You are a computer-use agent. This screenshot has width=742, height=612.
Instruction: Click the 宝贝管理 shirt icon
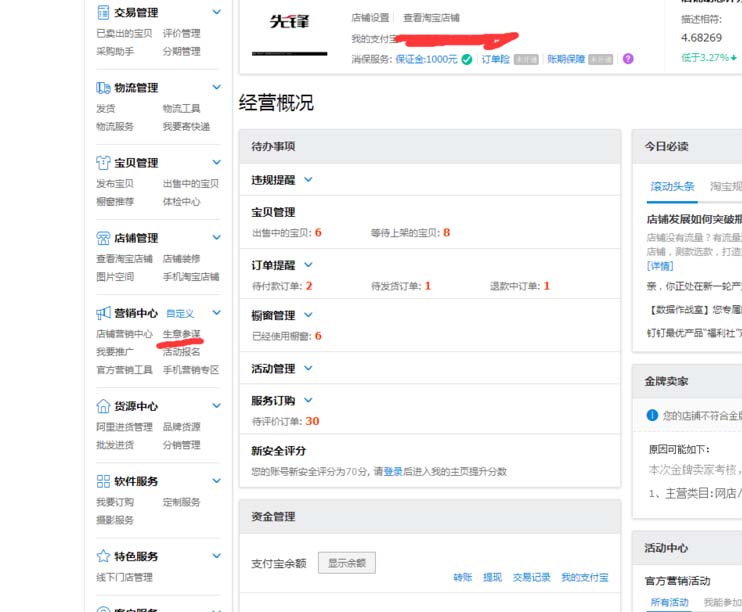point(103,163)
